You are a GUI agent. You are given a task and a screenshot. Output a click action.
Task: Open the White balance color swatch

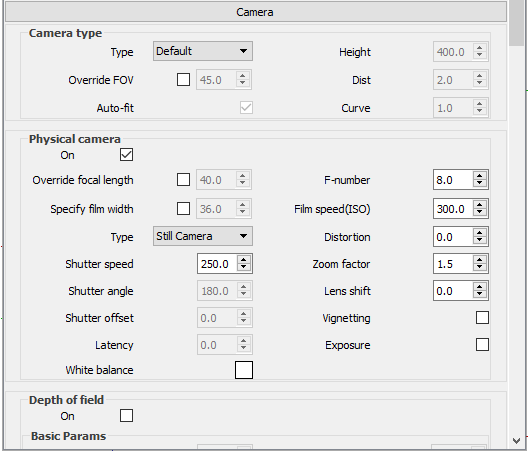(244, 370)
